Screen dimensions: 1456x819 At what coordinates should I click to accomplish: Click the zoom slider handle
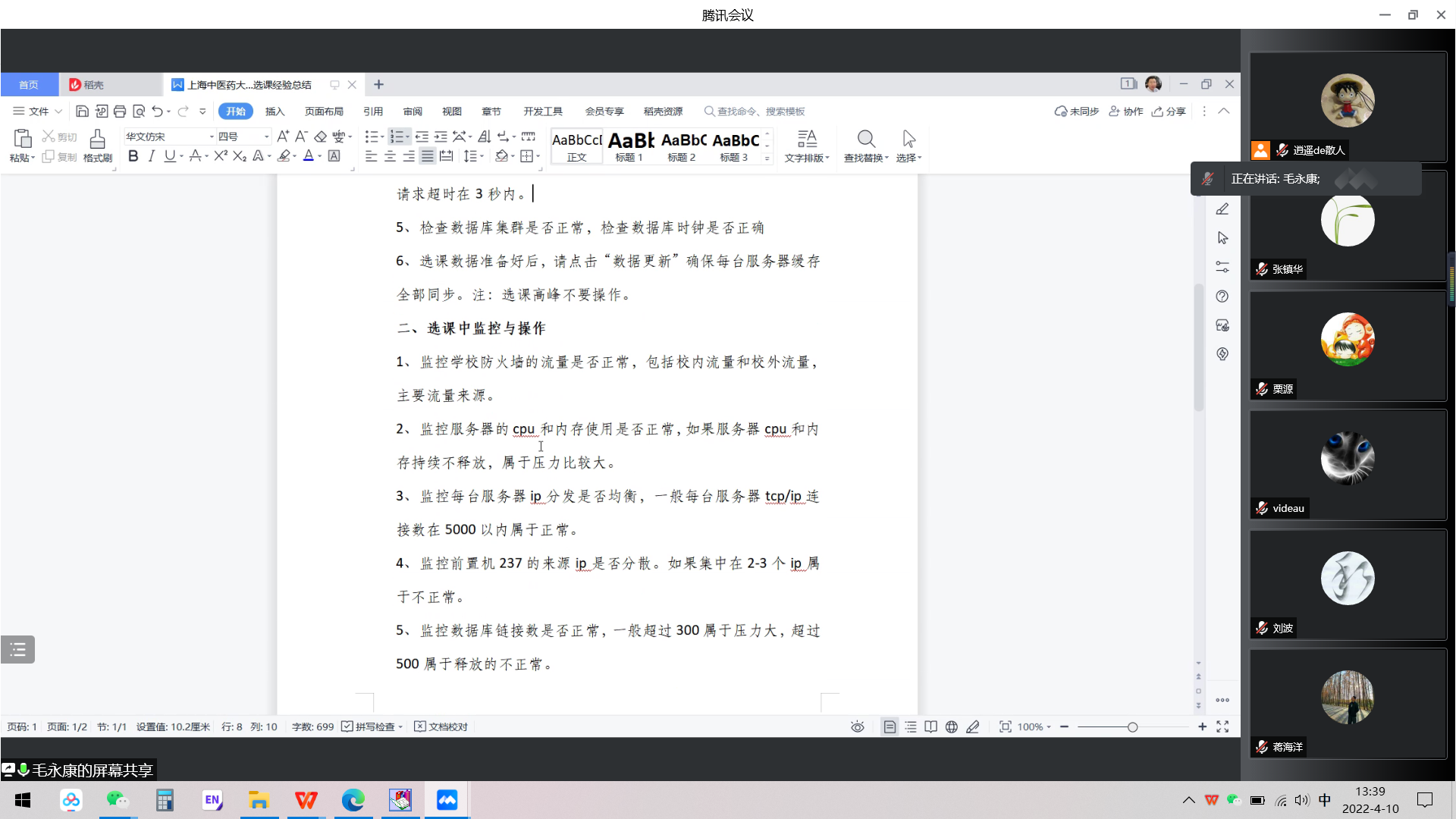click(1132, 727)
